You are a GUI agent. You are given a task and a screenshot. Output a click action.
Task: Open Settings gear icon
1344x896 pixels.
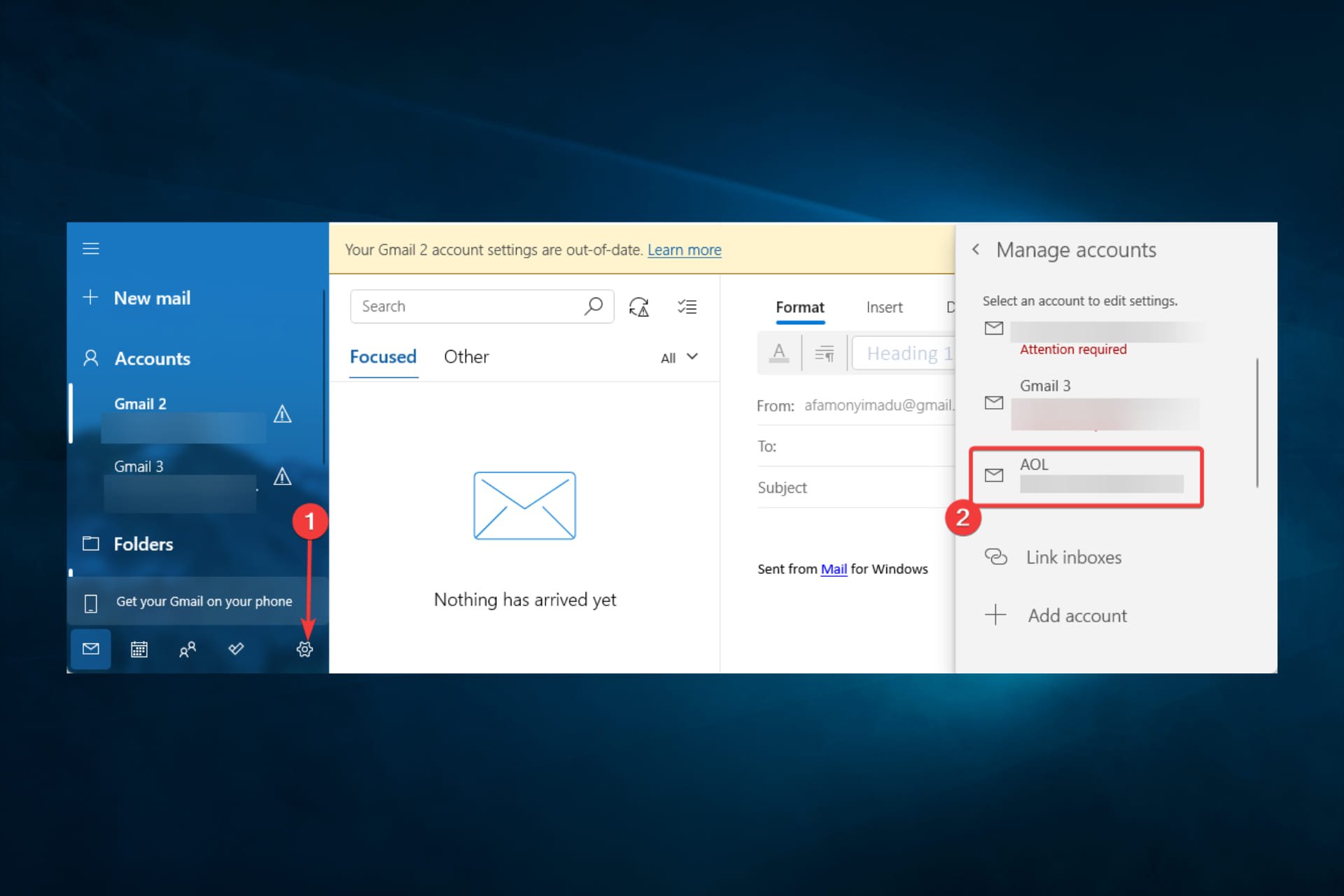point(304,649)
